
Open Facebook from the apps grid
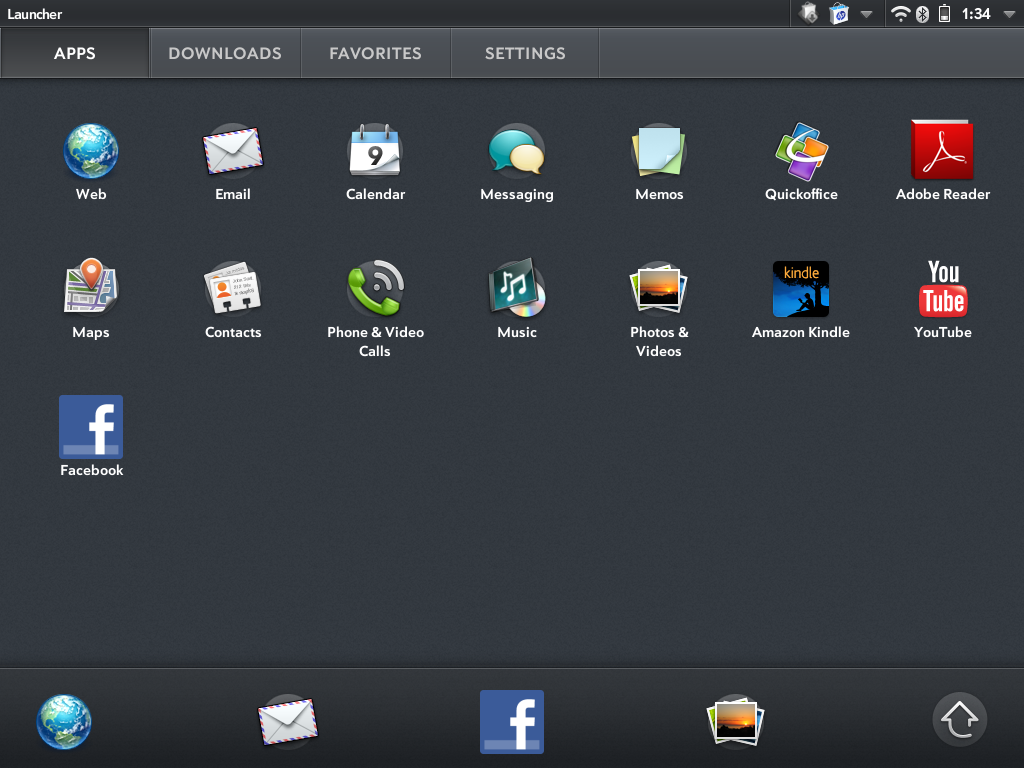[91, 427]
